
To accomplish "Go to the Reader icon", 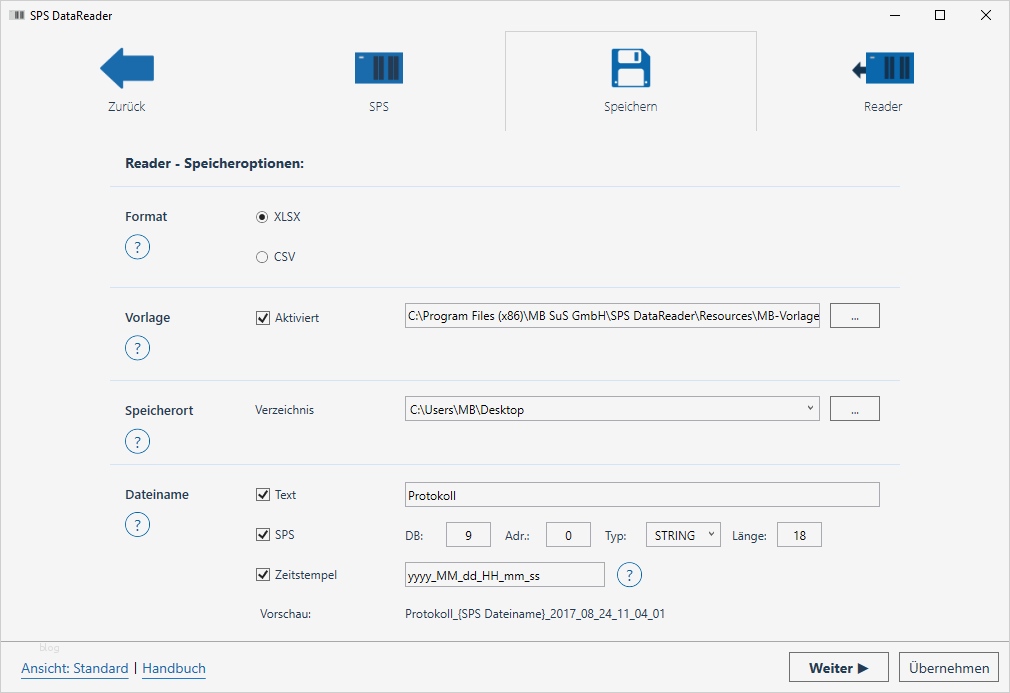I will pyautogui.click(x=883, y=68).
